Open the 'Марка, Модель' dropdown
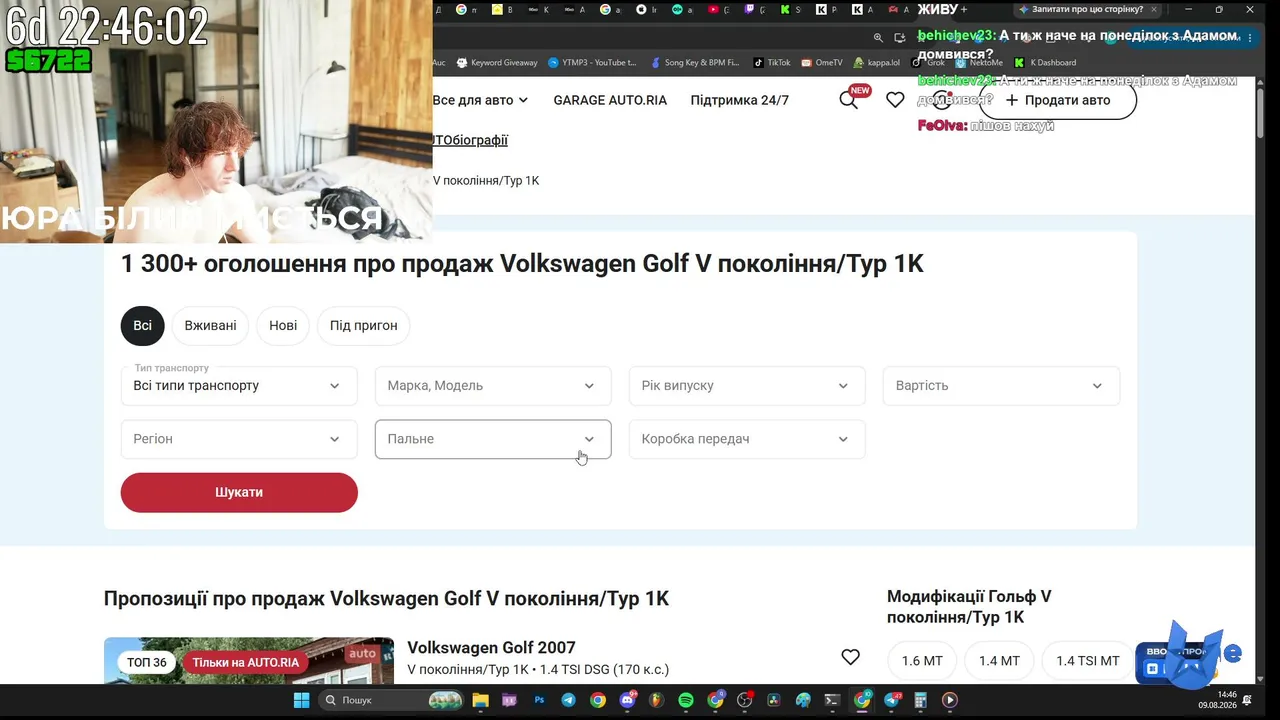This screenshot has height=720, width=1280. pos(493,386)
